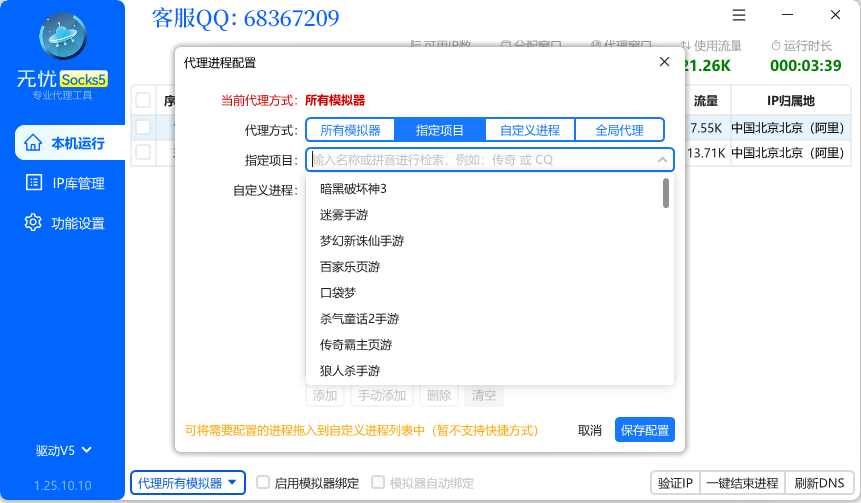This screenshot has width=861, height=503.
Task: Choose 百家乐页游 from the list
Action: (490, 267)
